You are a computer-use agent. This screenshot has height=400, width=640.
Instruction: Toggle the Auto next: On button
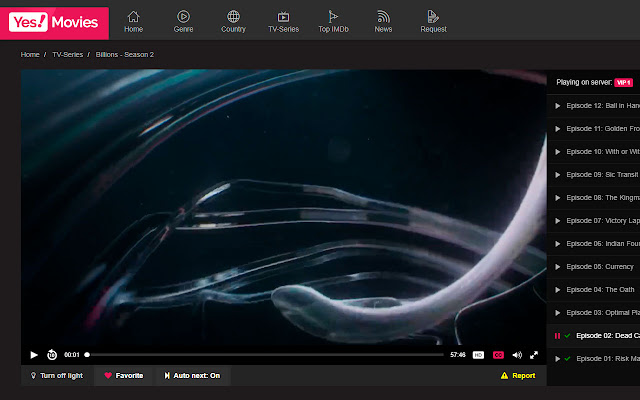point(192,376)
